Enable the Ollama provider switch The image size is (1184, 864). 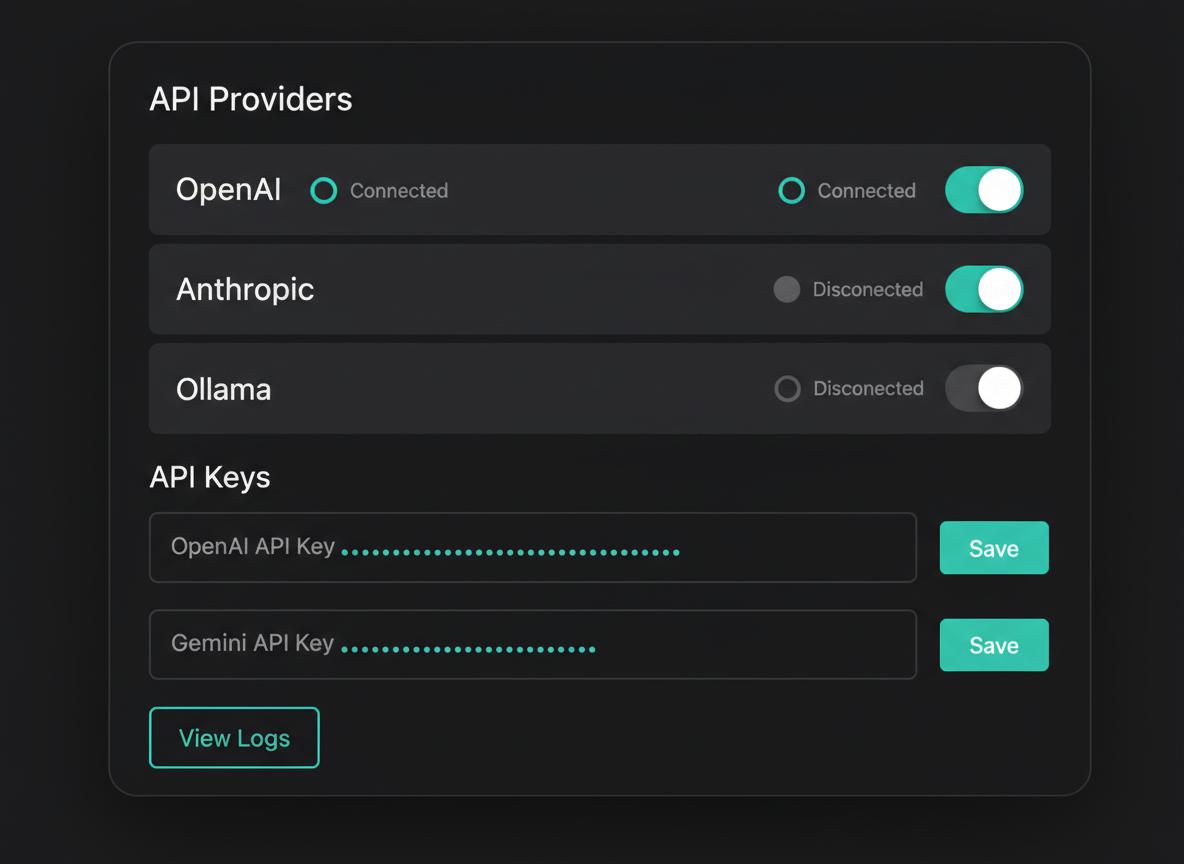pos(984,388)
